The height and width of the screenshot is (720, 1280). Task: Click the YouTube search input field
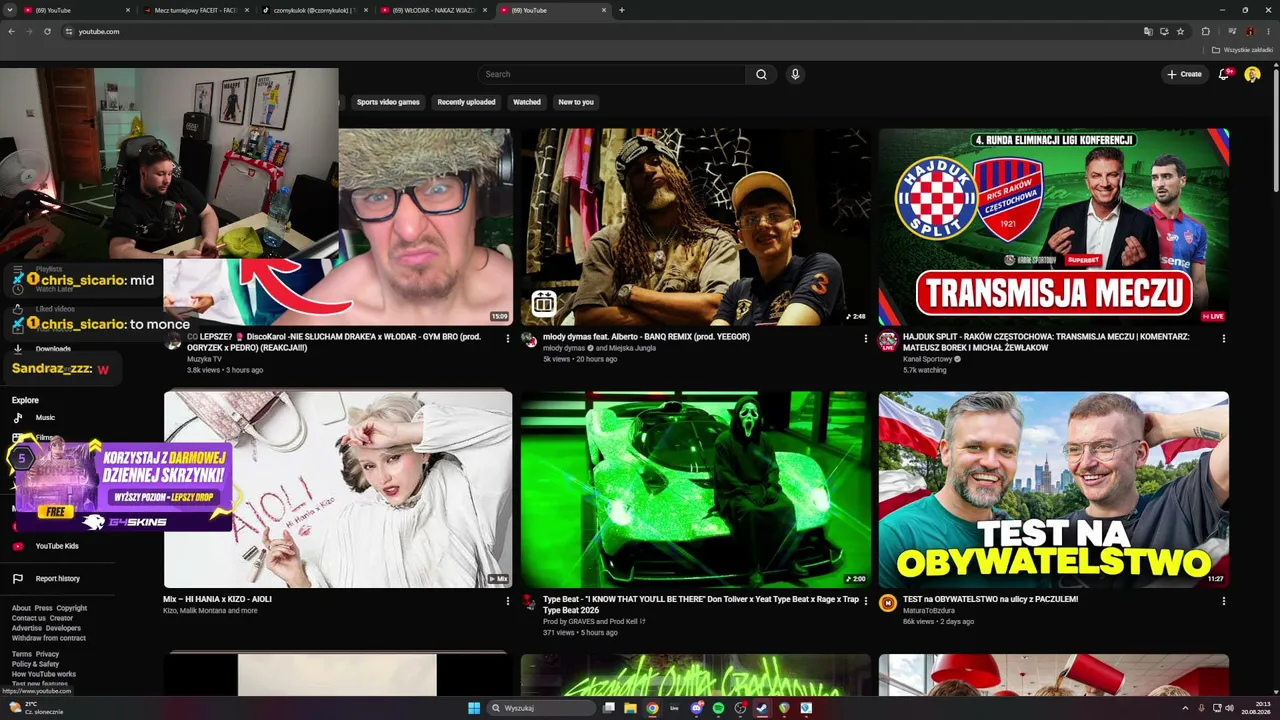pos(612,74)
